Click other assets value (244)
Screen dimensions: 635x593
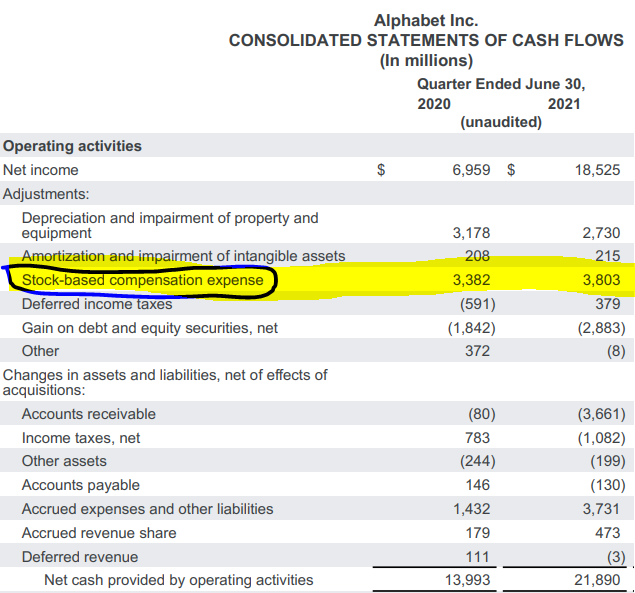coord(477,461)
